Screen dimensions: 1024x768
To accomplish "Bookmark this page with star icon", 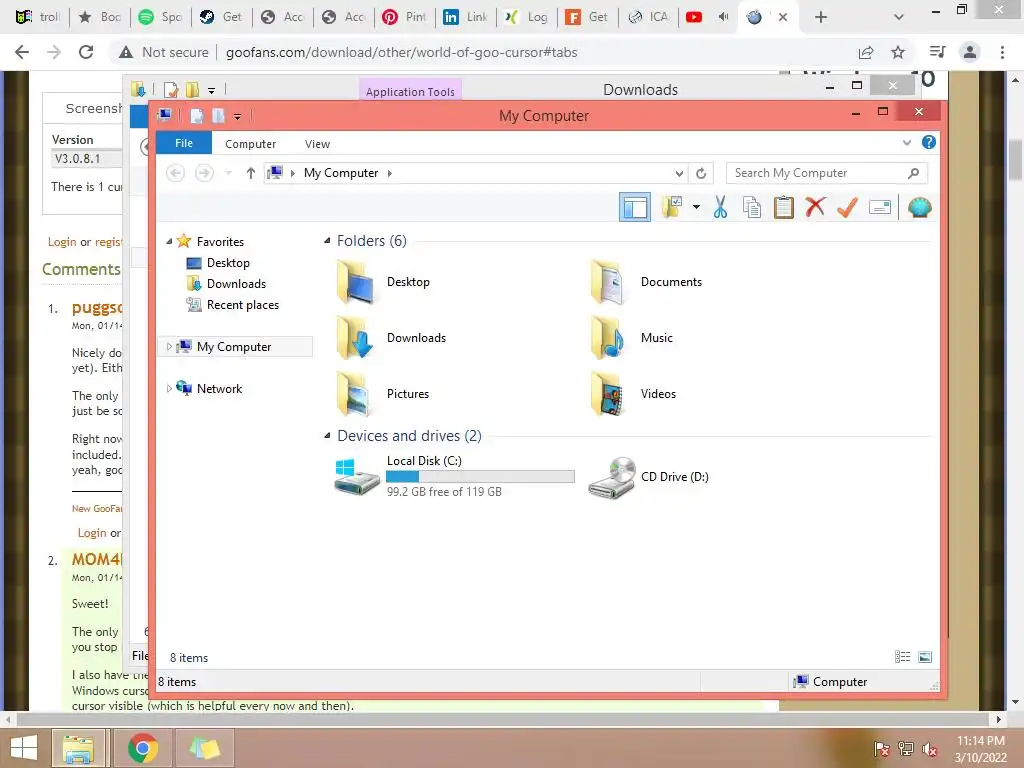I will click(x=898, y=52).
